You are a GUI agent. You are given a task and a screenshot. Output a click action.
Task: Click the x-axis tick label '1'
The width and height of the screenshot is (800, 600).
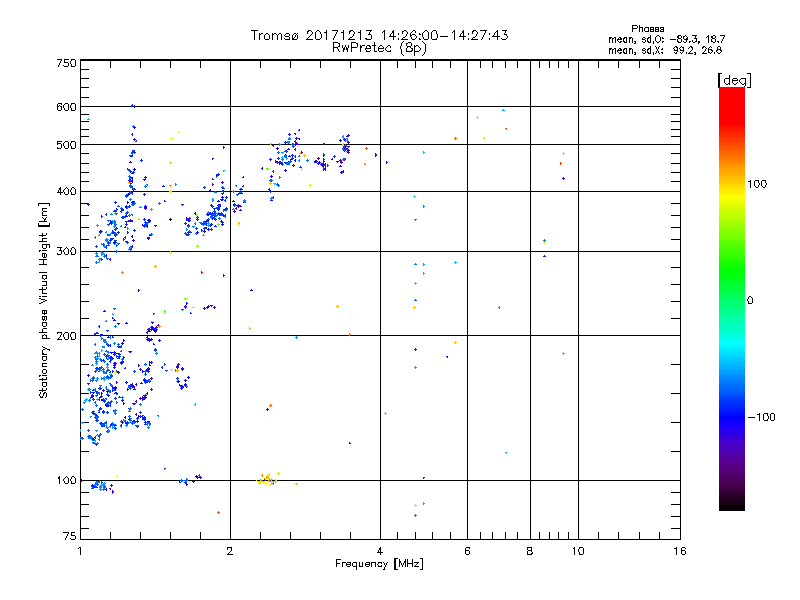[80, 551]
